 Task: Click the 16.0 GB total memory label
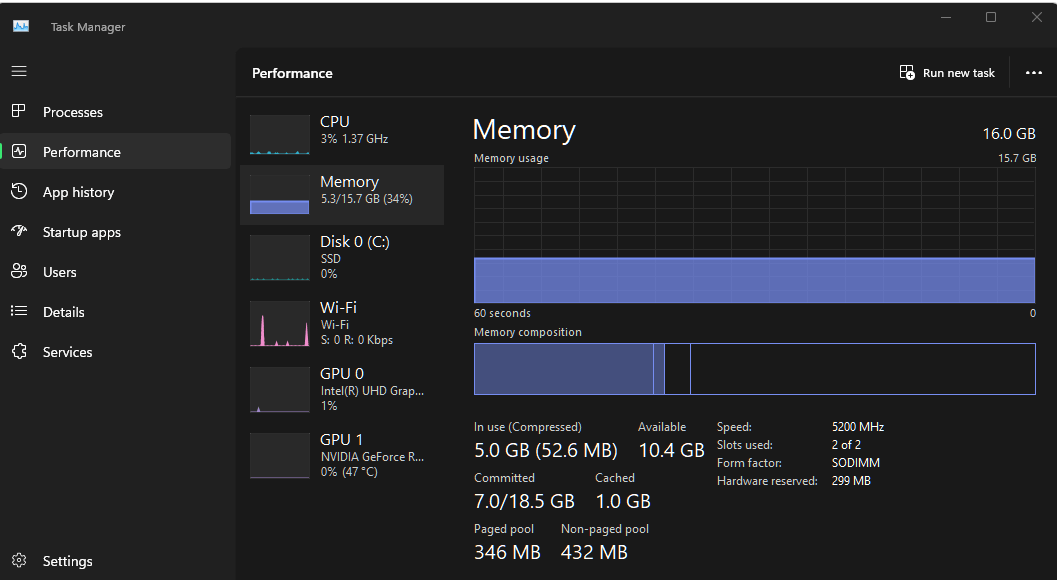pyautogui.click(x=1008, y=134)
